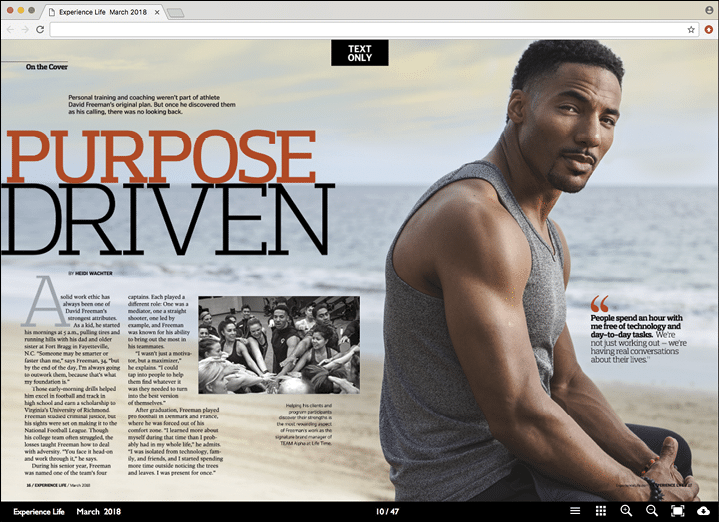719x522 pixels.
Task: Open the table of contents list icon
Action: coord(575,511)
